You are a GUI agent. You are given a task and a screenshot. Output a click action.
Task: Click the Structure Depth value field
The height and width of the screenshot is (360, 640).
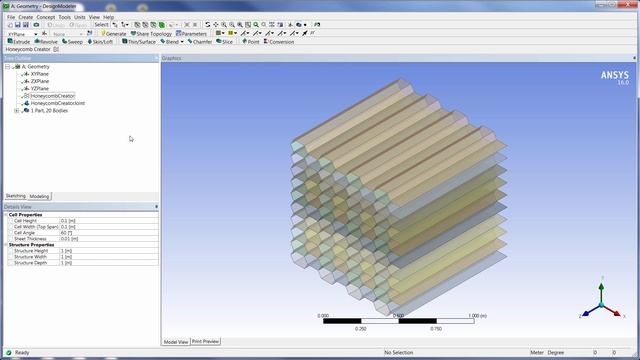point(109,263)
